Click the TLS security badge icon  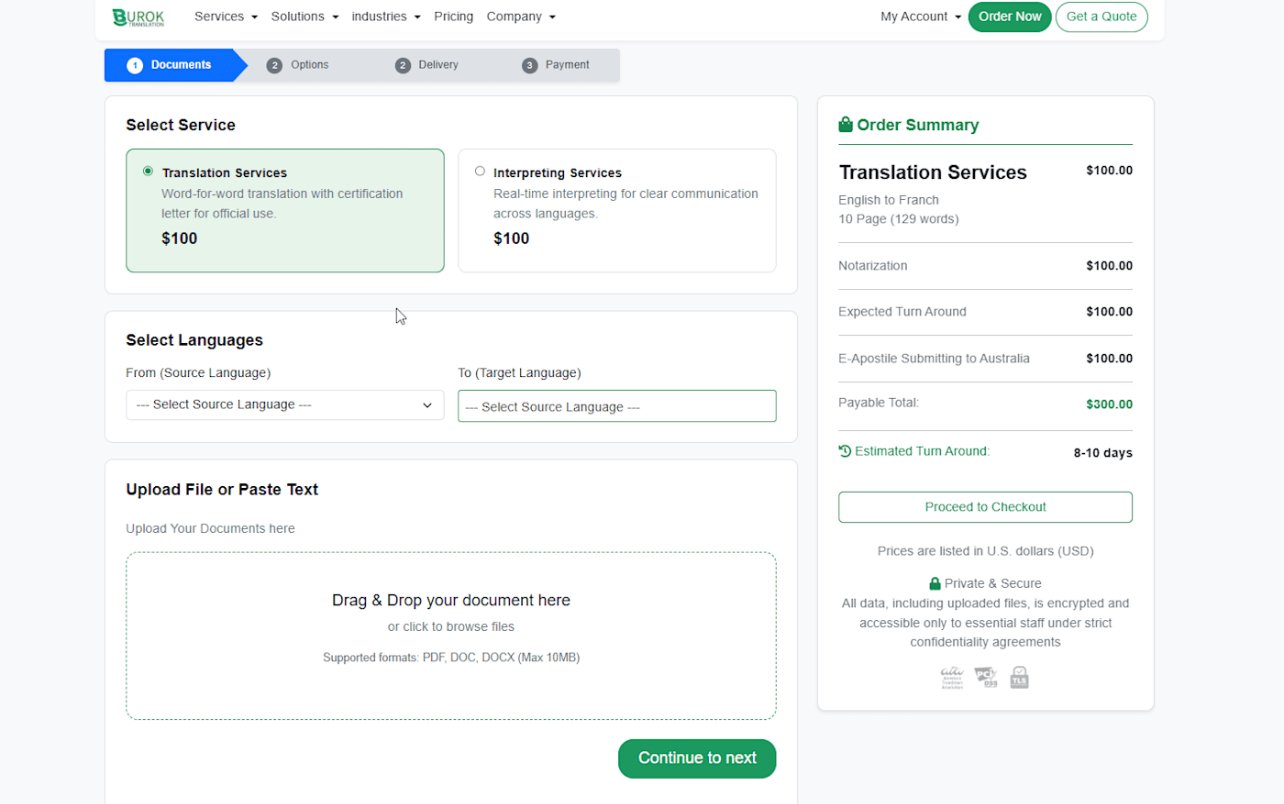[x=1019, y=678]
